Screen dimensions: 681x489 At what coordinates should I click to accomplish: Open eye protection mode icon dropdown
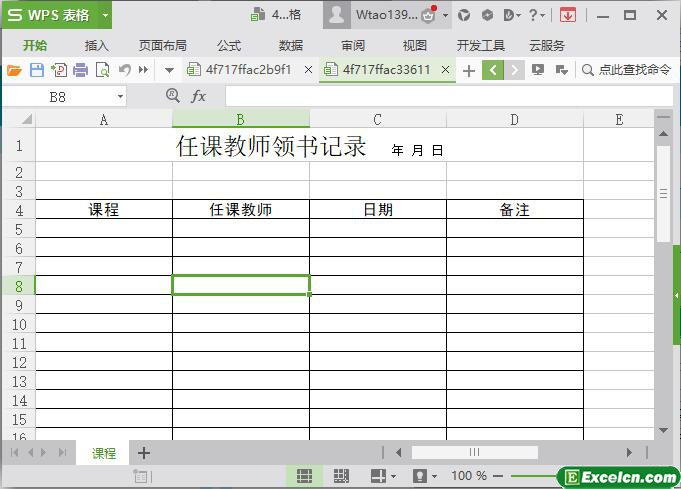click(424, 476)
